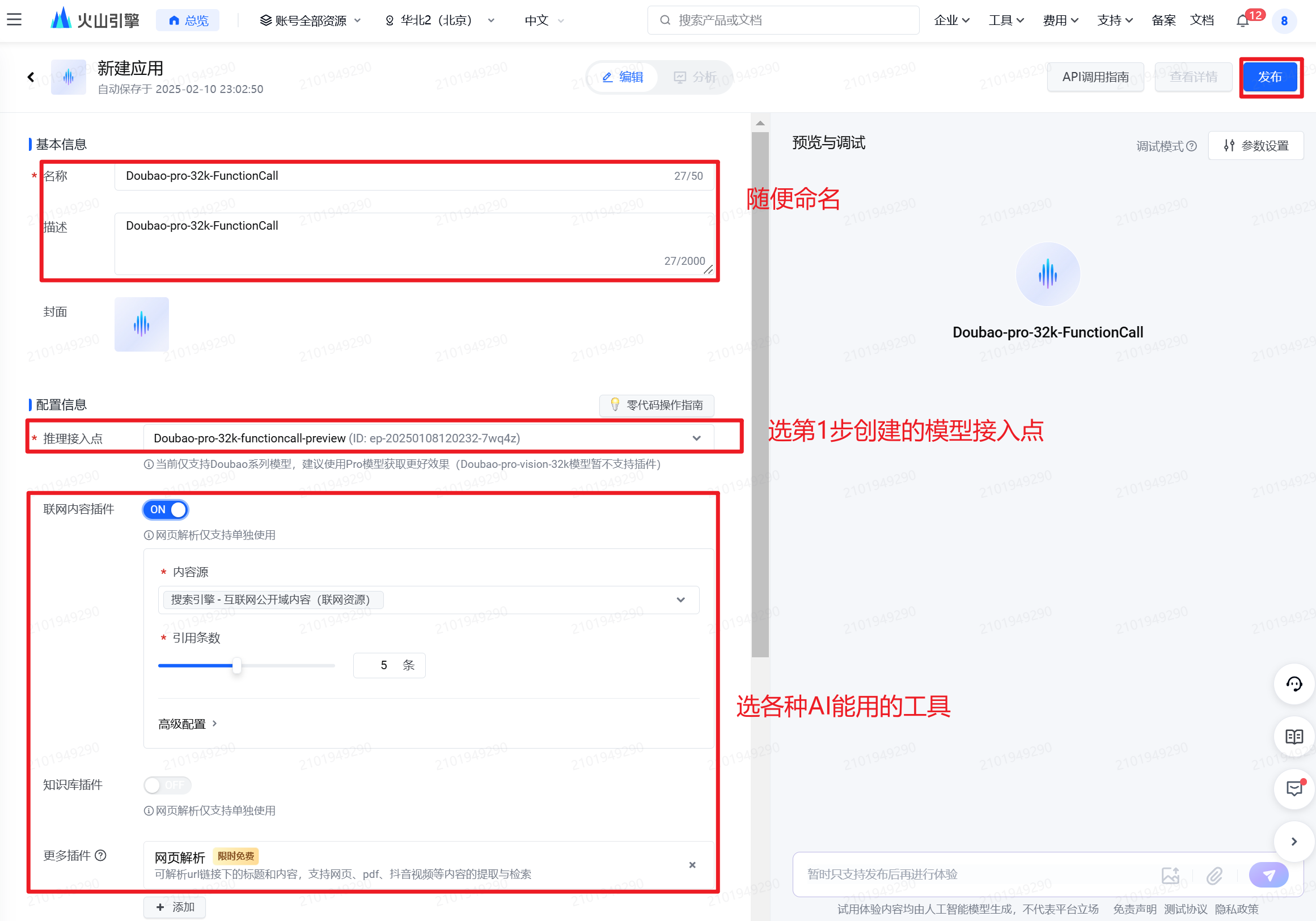Click the scrollbar up arrow
Screen dimensions: 1316x921
coord(760,122)
